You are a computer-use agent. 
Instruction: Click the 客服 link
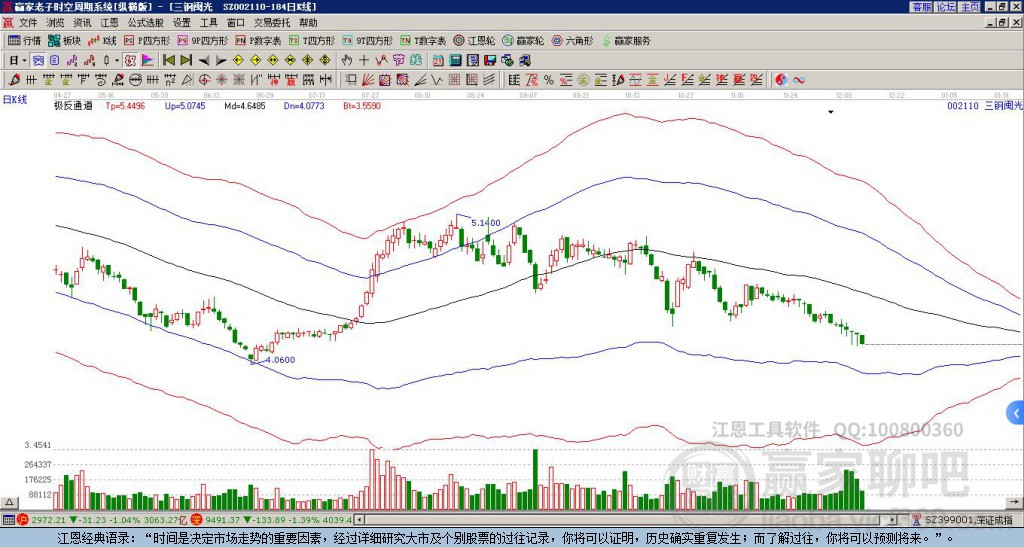(921, 7)
